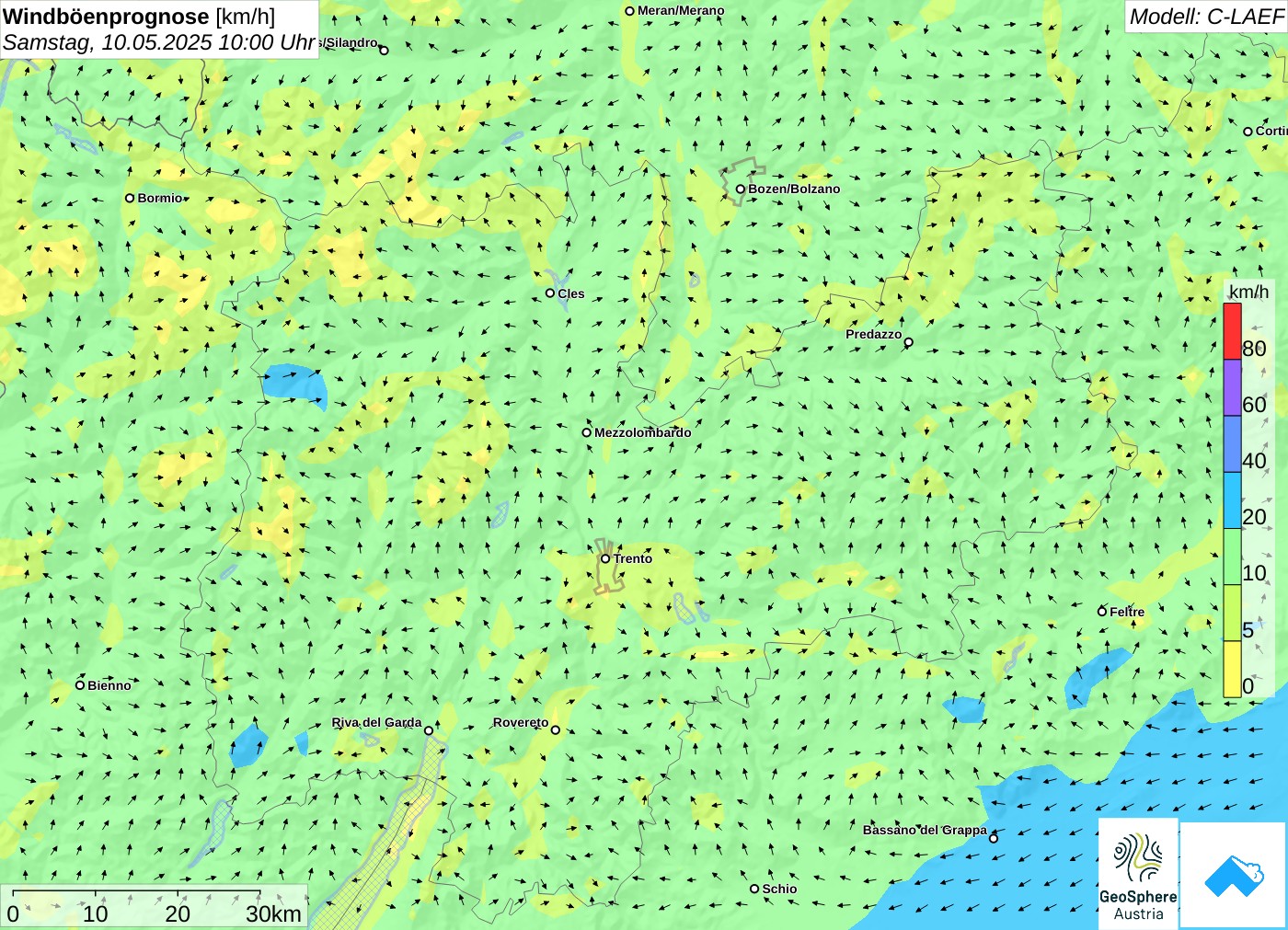This screenshot has width=1288, height=930.
Task: Click the blue cloud app logo
Action: coord(1233,875)
